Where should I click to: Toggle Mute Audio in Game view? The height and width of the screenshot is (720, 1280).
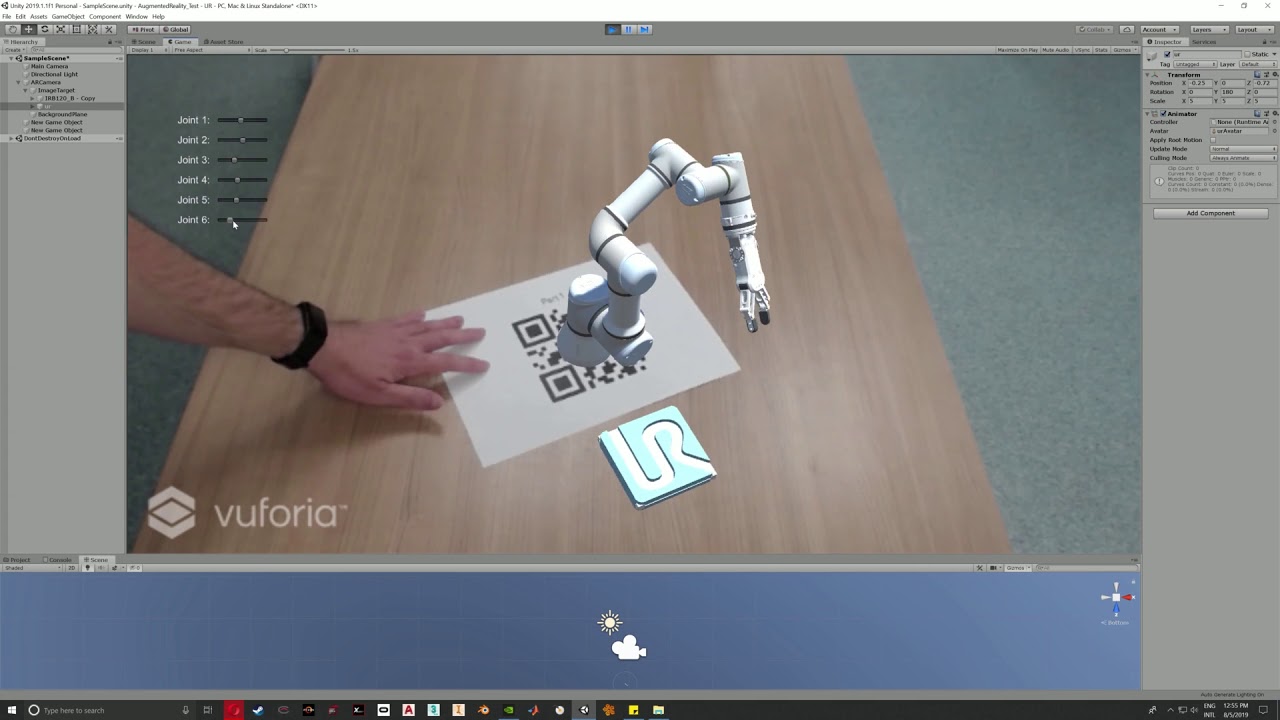(x=1056, y=50)
